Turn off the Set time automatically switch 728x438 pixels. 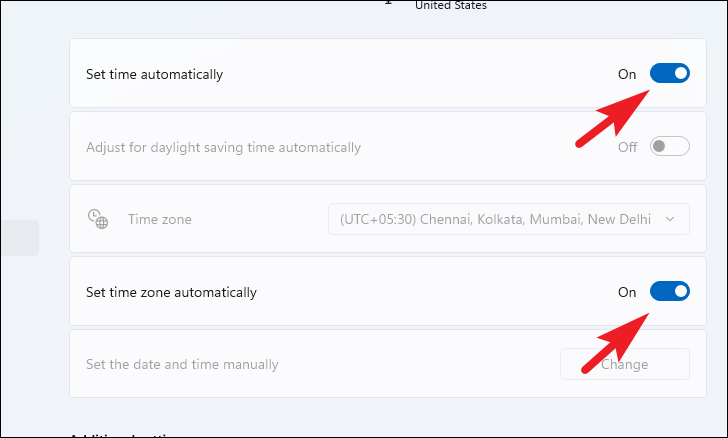click(670, 74)
